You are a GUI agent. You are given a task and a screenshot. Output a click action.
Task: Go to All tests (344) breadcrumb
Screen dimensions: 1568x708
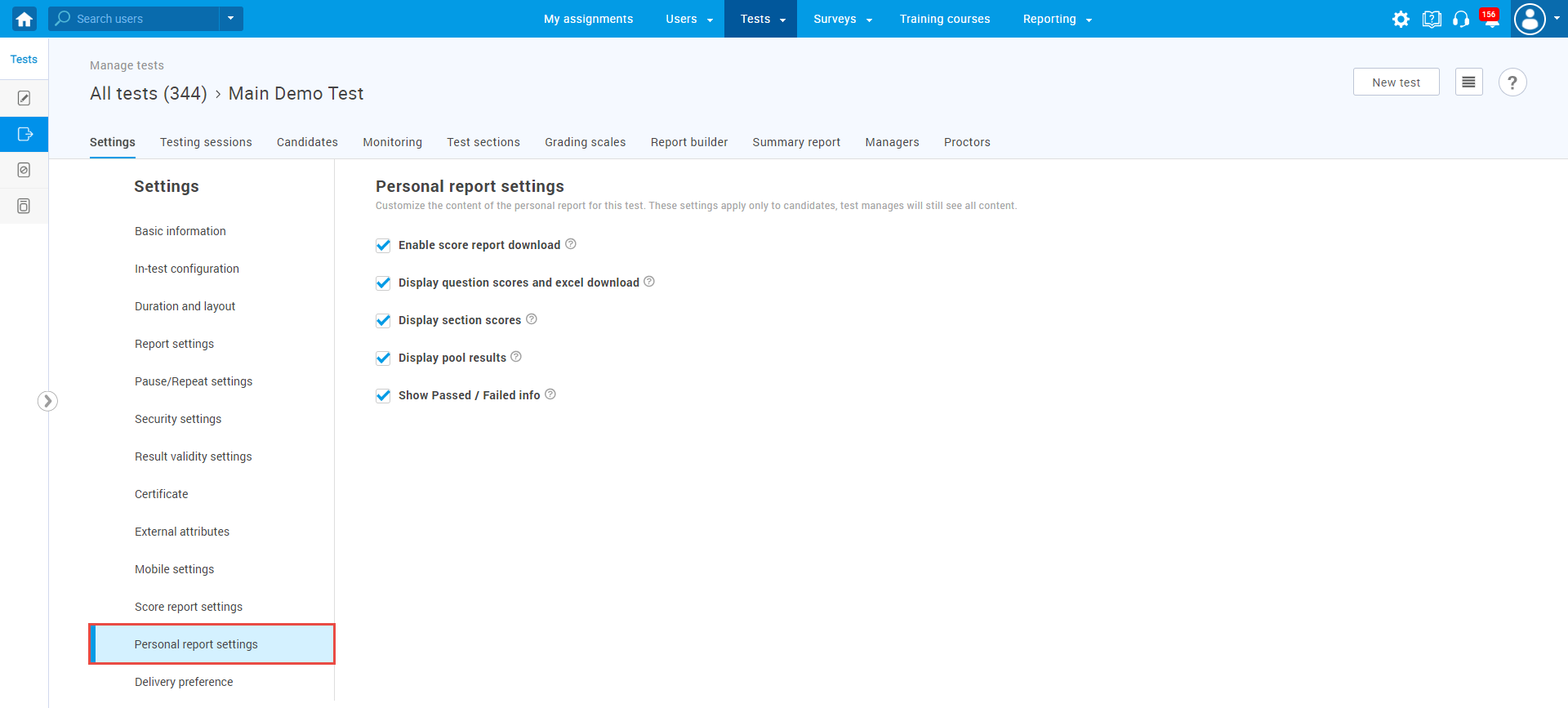click(148, 94)
